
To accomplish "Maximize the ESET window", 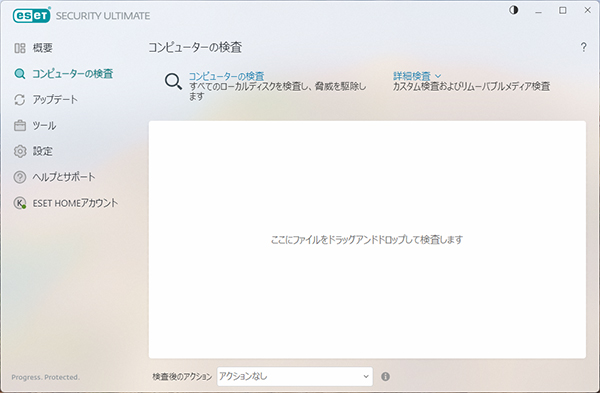I will point(562,10).
